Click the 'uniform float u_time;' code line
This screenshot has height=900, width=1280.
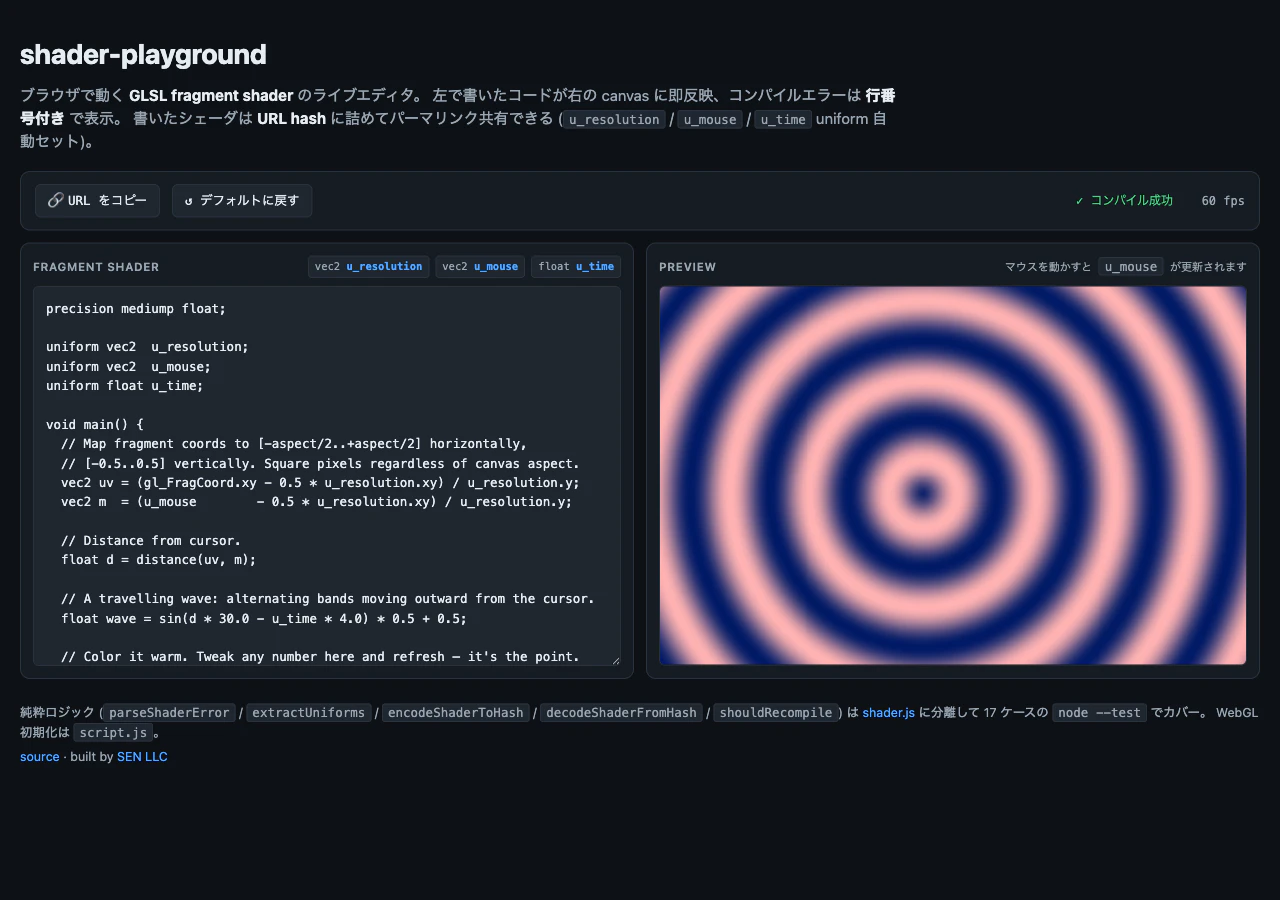pos(125,386)
